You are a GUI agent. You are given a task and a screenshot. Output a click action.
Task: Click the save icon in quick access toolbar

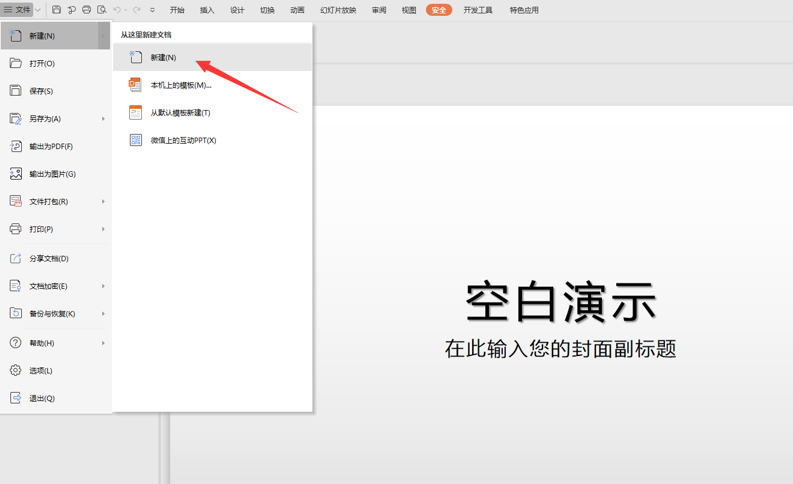(57, 10)
